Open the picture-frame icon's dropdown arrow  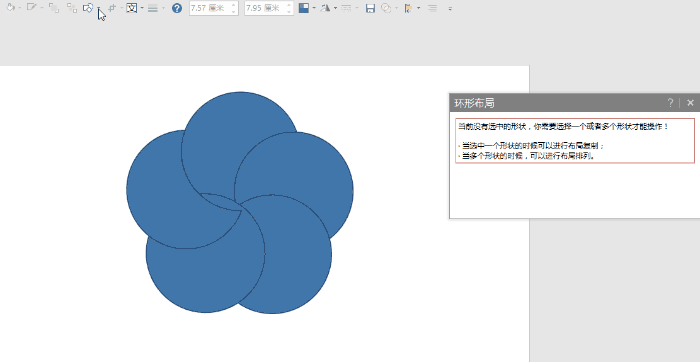pos(142,8)
